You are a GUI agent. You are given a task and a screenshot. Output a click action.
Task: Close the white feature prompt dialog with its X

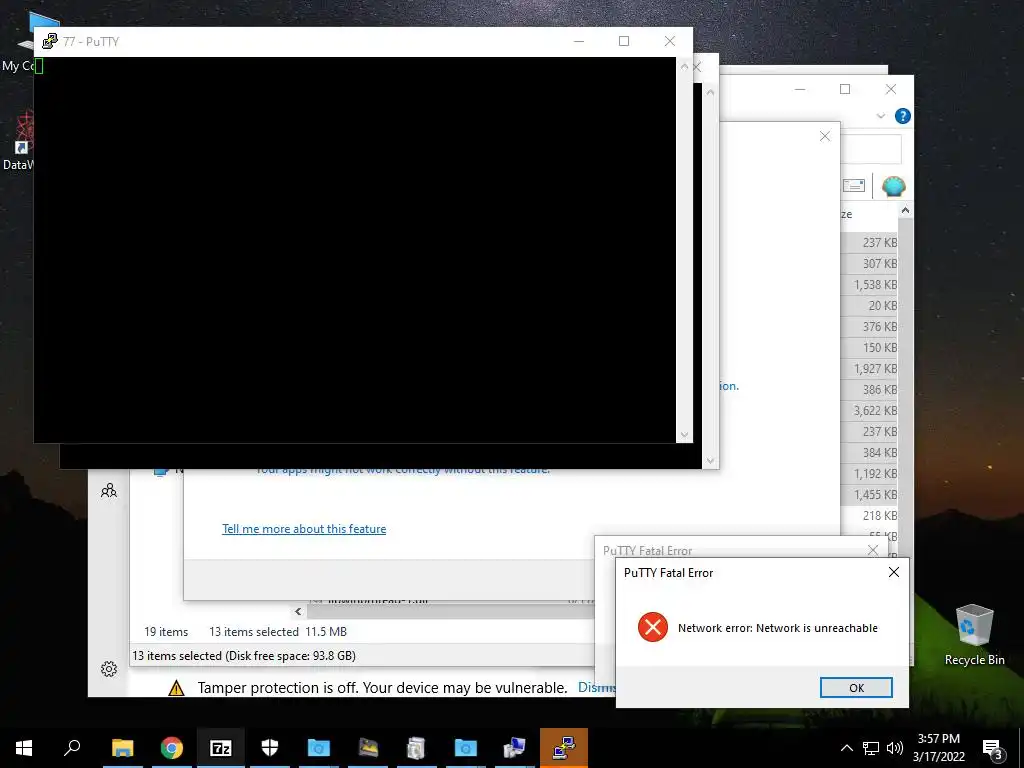click(825, 136)
